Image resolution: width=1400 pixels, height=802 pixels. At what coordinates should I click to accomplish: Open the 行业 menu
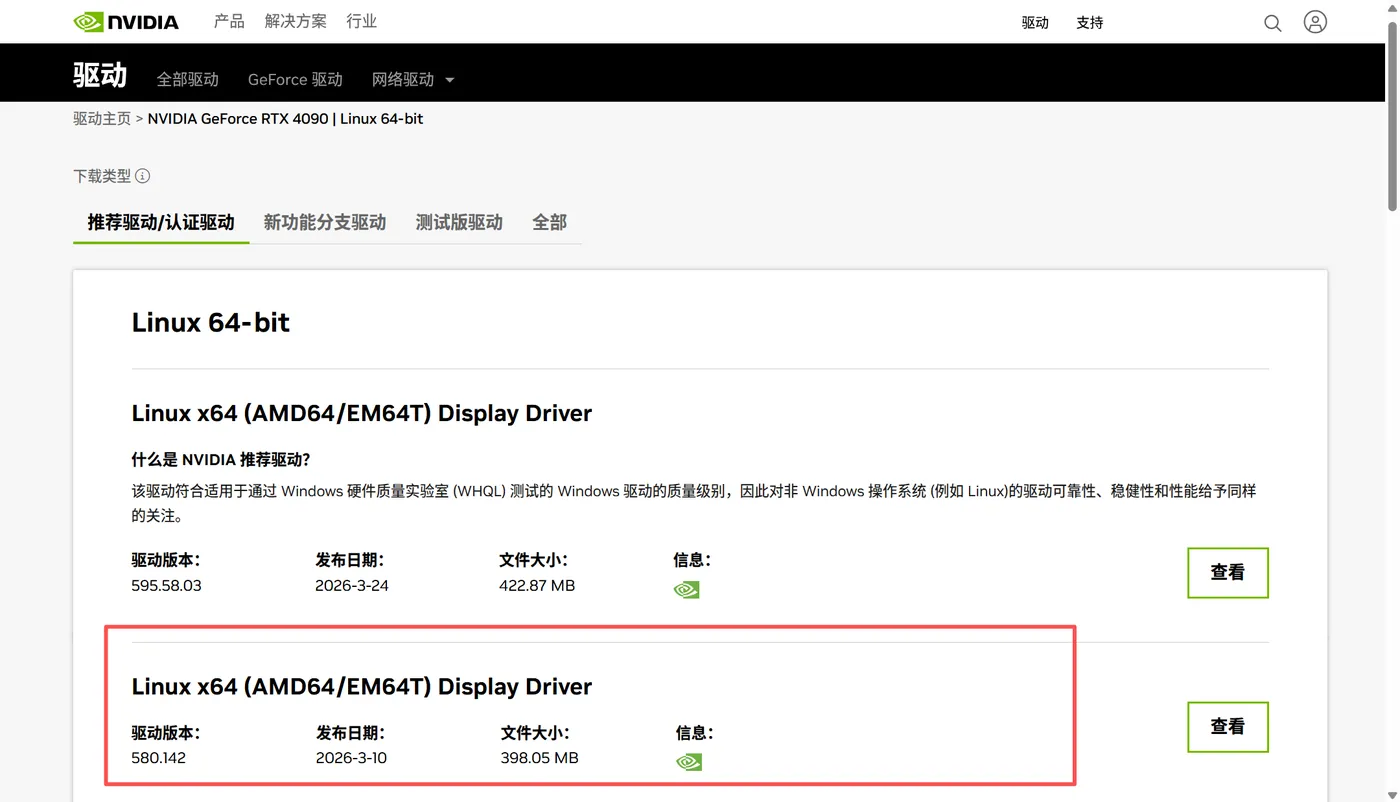tap(361, 21)
